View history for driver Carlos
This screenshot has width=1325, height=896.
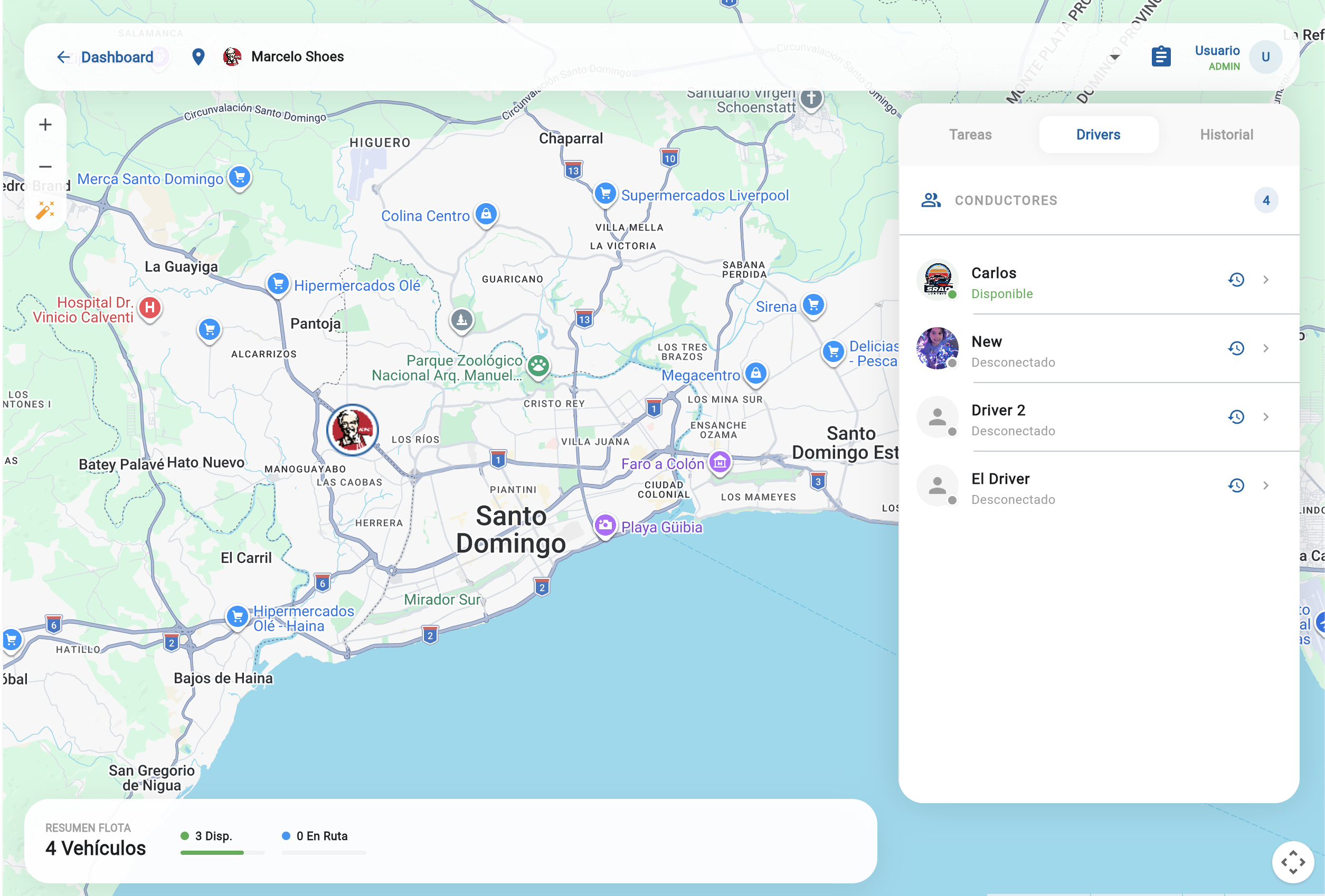click(1235, 280)
